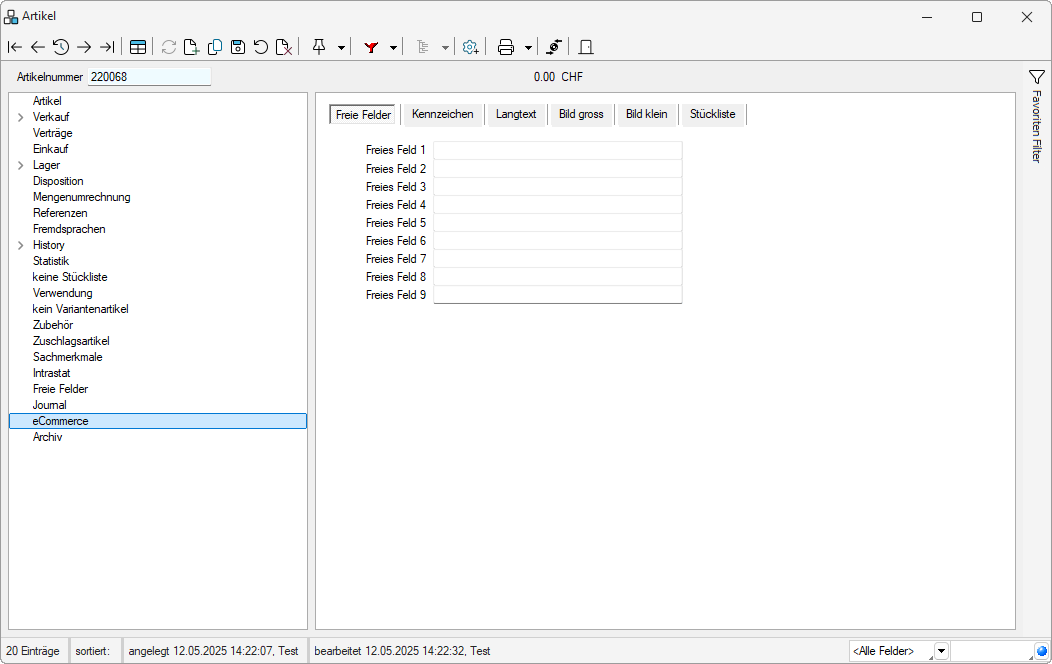Select Intrastat in the tree
This screenshot has height=664, width=1052.
pos(52,373)
